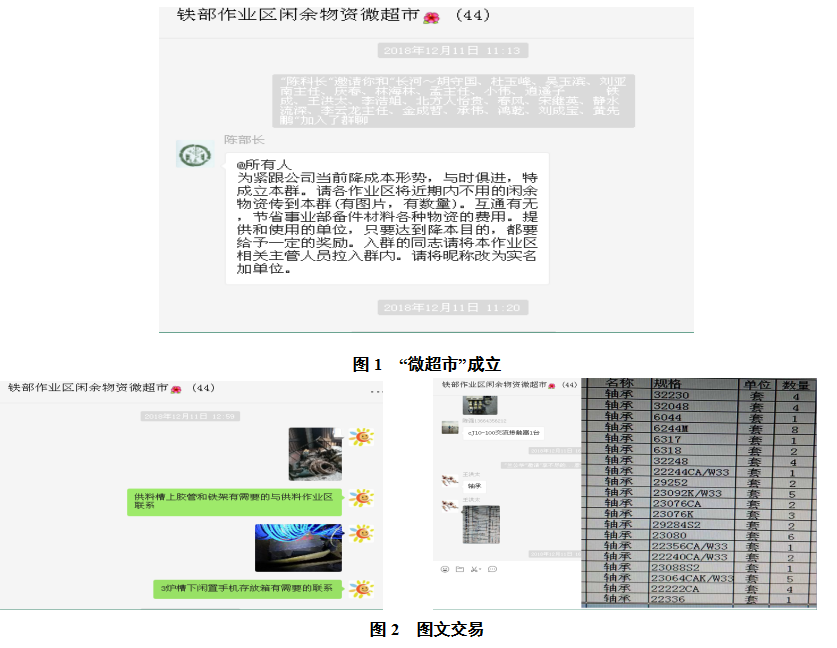Open more options via the ... icon

[373, 393]
